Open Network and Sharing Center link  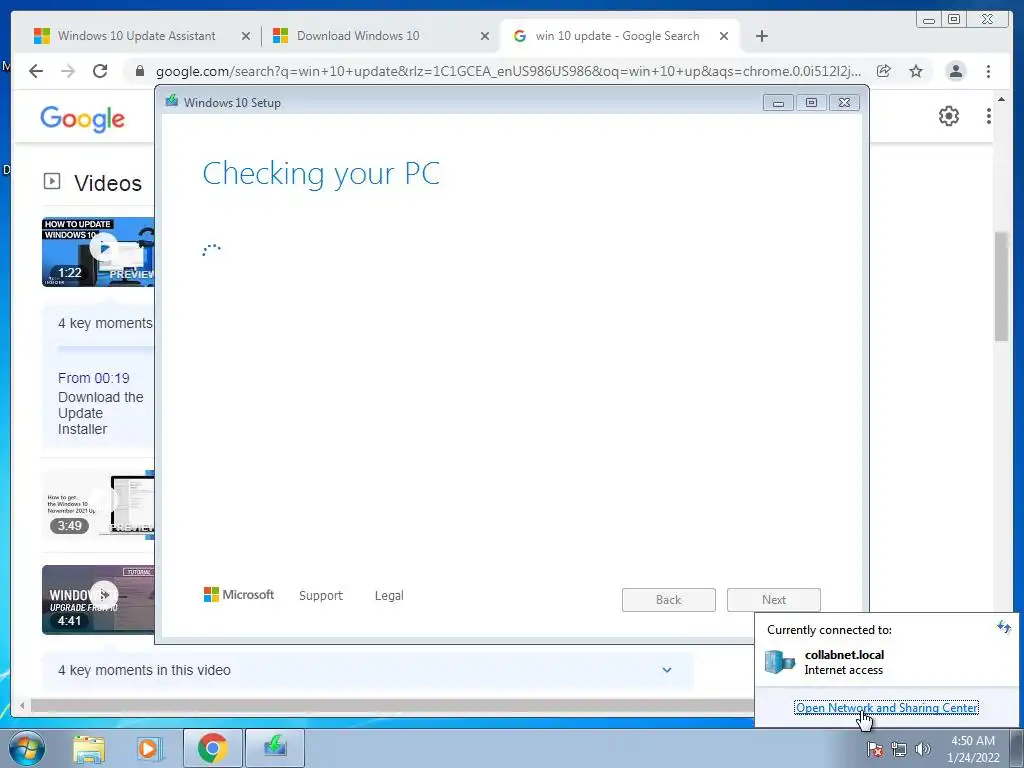(x=886, y=707)
